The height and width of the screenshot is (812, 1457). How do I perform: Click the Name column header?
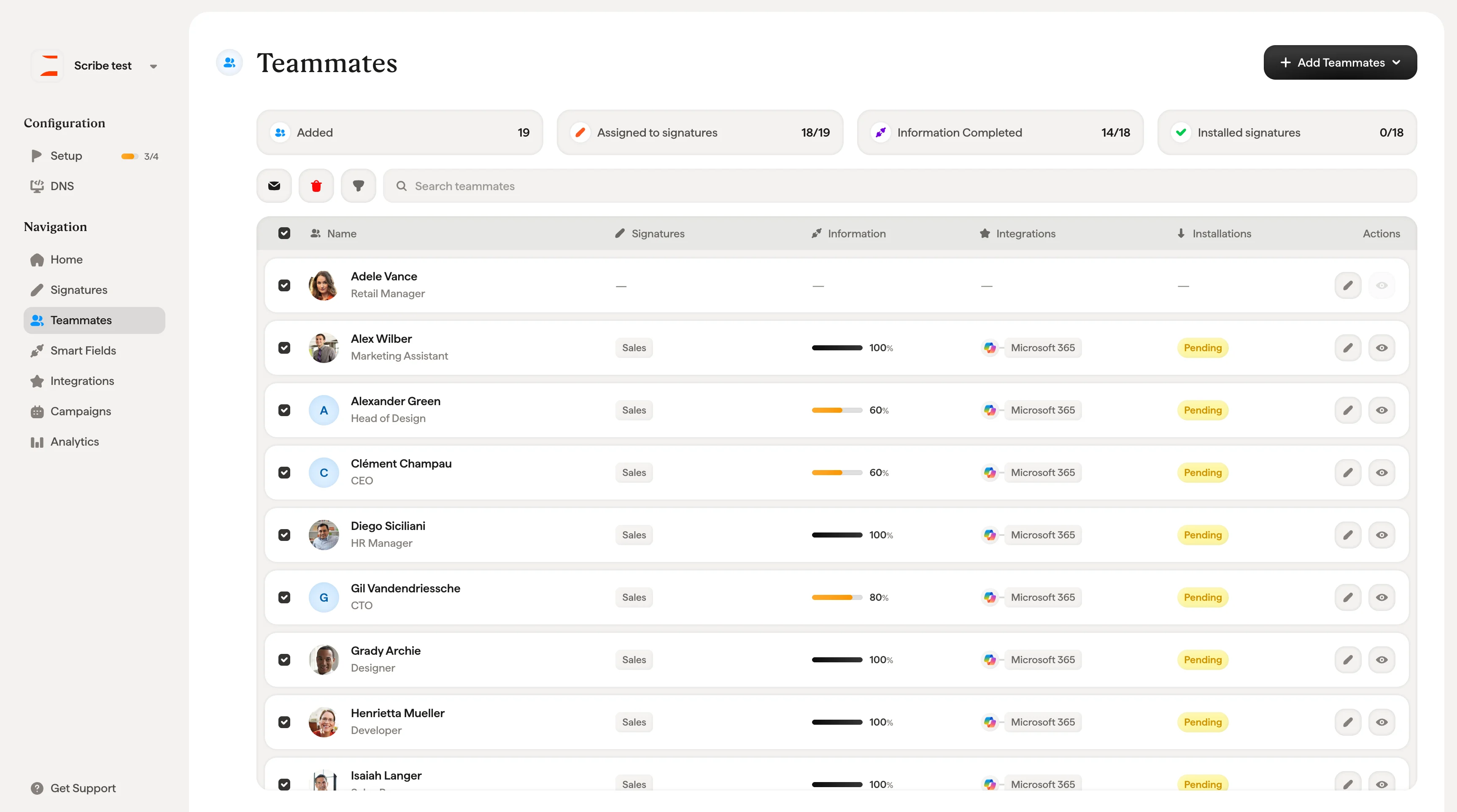[333, 234]
